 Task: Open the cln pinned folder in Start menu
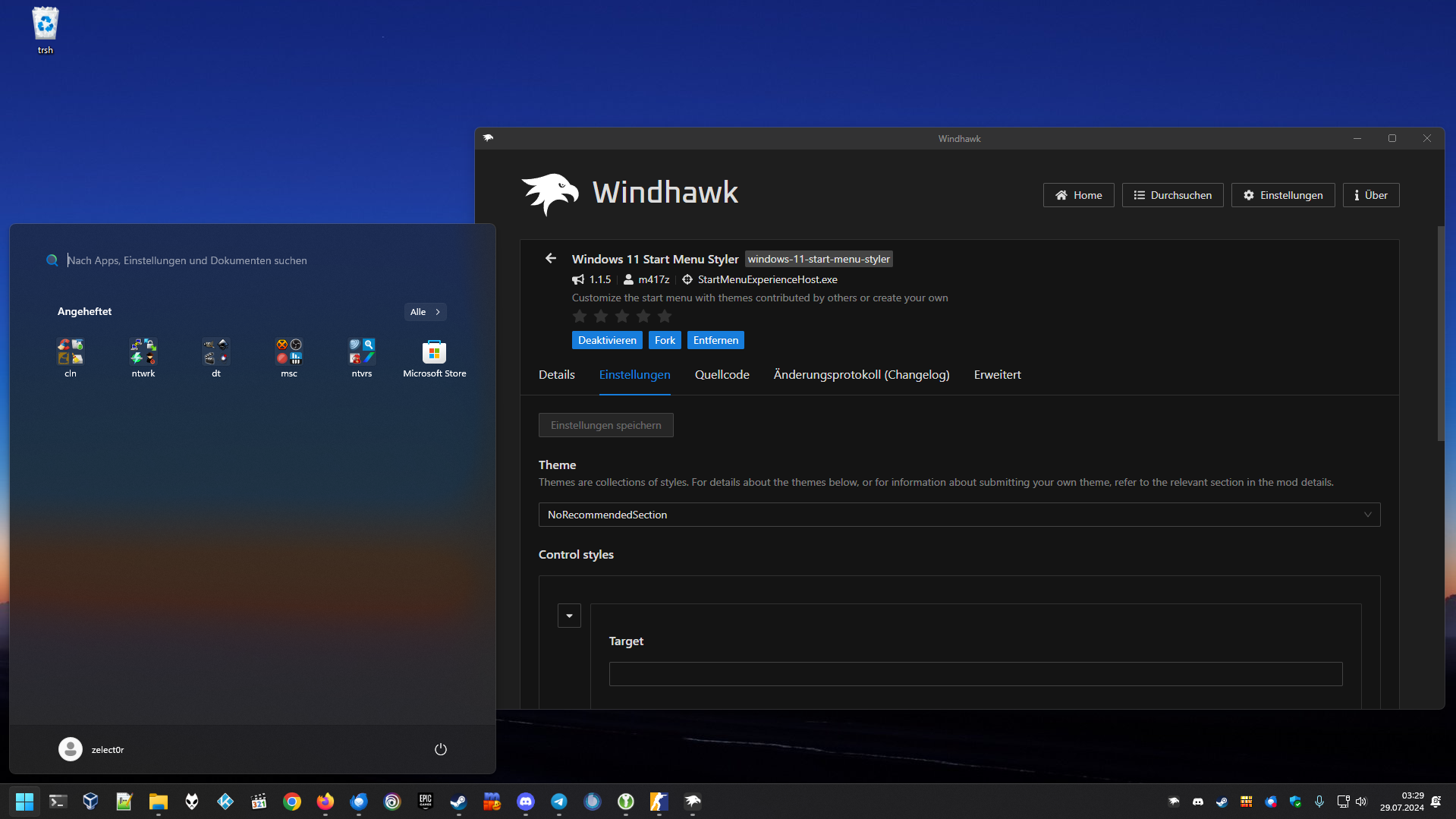(71, 358)
